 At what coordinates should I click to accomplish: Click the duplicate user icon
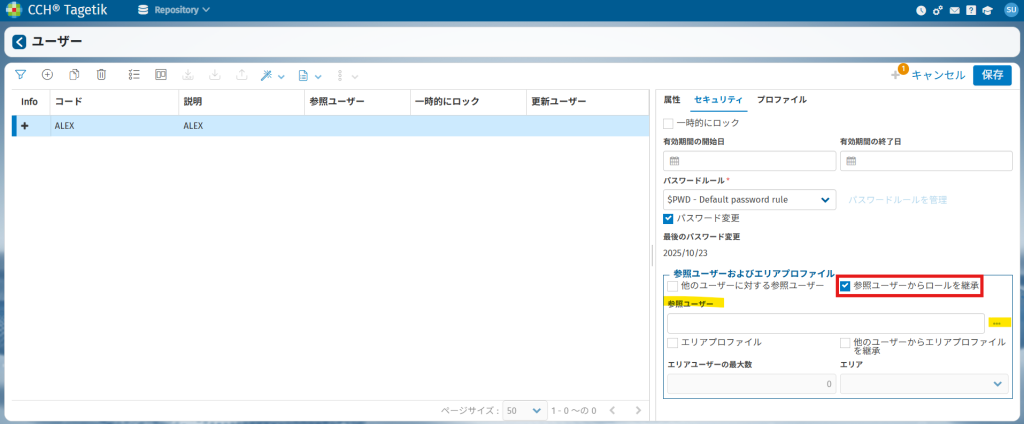[x=74, y=75]
